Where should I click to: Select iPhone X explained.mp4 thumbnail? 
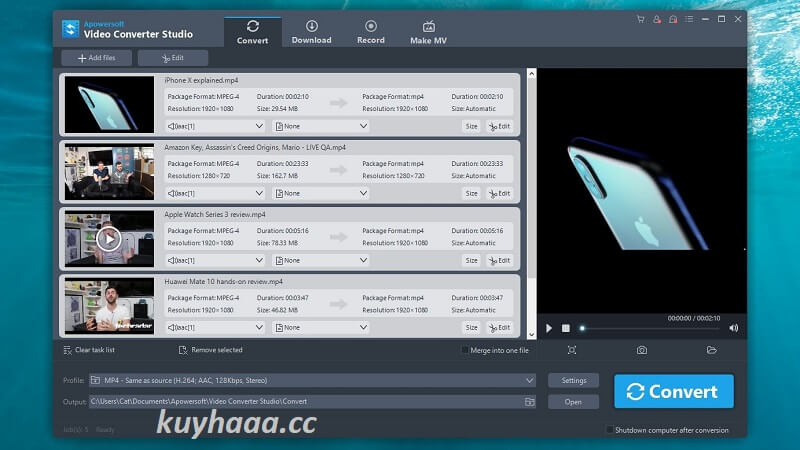pyautogui.click(x=109, y=105)
